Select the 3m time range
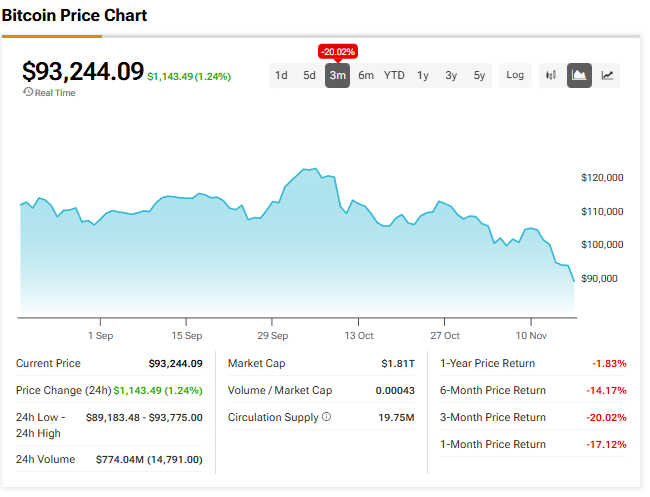This screenshot has width=650, height=497. point(338,75)
